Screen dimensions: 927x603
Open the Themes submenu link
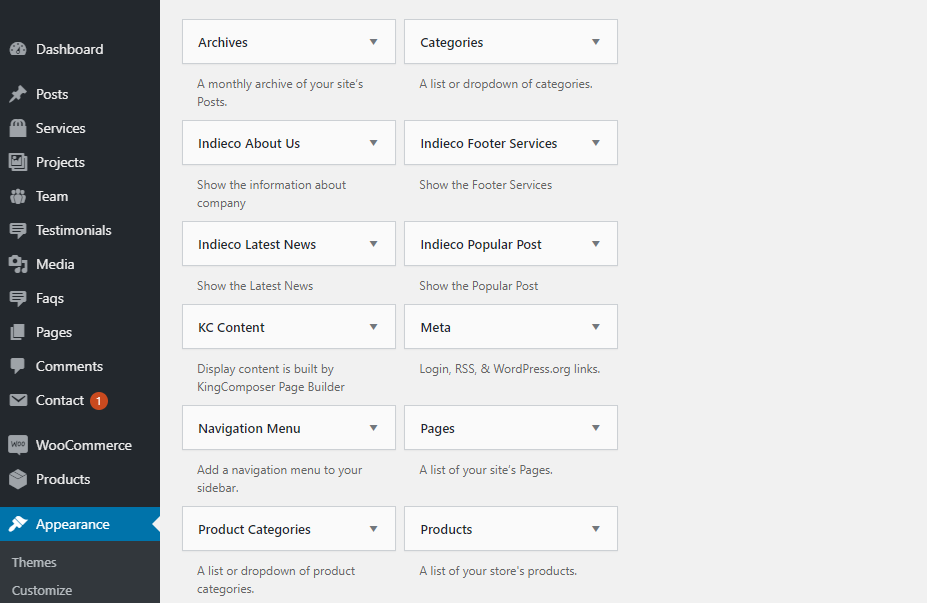pos(34,562)
